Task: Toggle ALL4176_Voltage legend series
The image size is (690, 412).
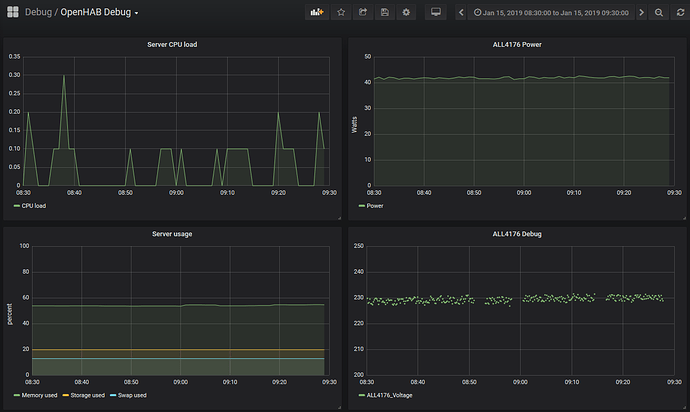Action: coord(389,395)
